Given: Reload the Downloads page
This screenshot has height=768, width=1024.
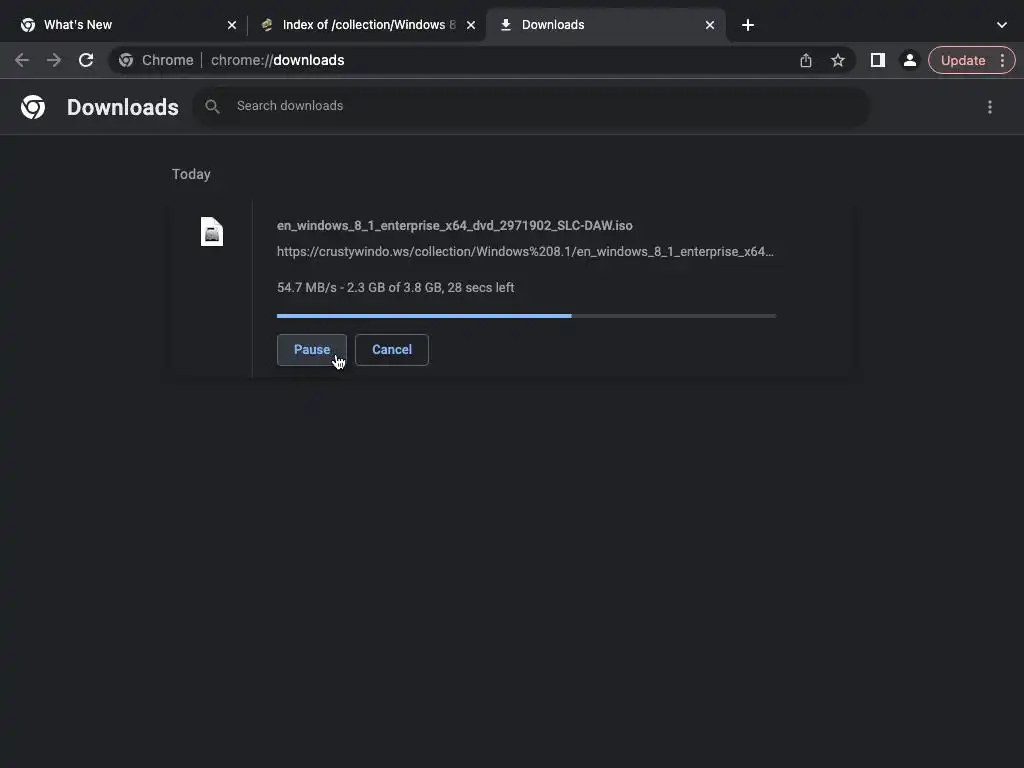Looking at the screenshot, I should (86, 60).
